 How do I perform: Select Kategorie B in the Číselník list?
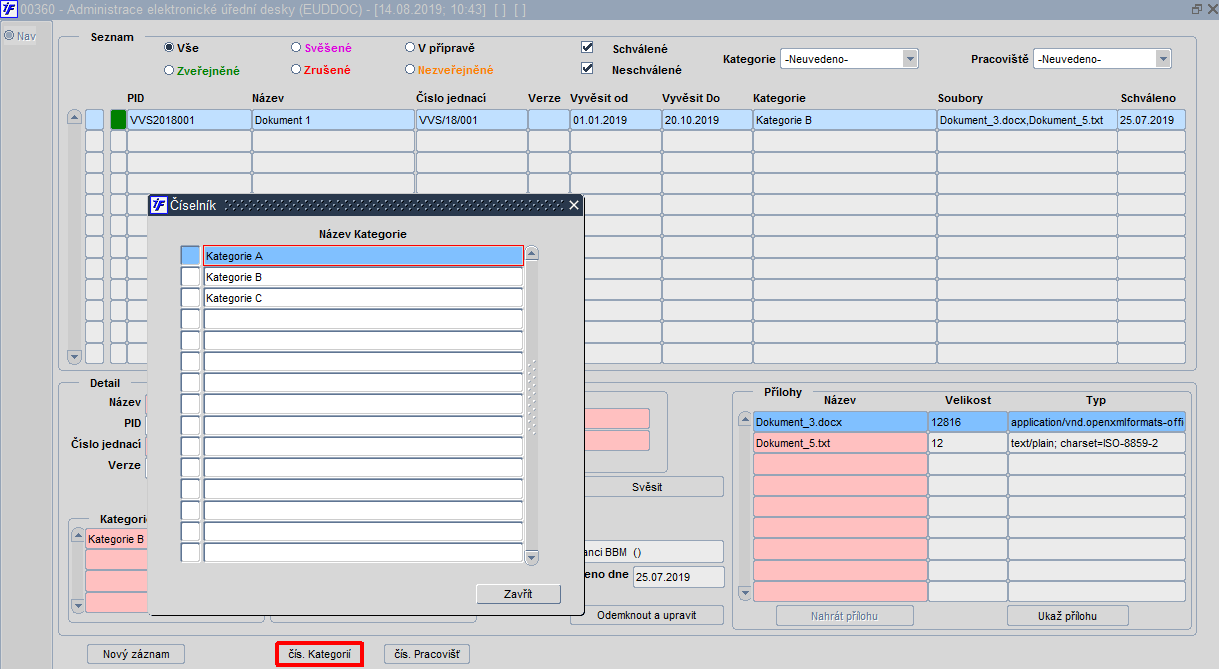click(x=363, y=277)
